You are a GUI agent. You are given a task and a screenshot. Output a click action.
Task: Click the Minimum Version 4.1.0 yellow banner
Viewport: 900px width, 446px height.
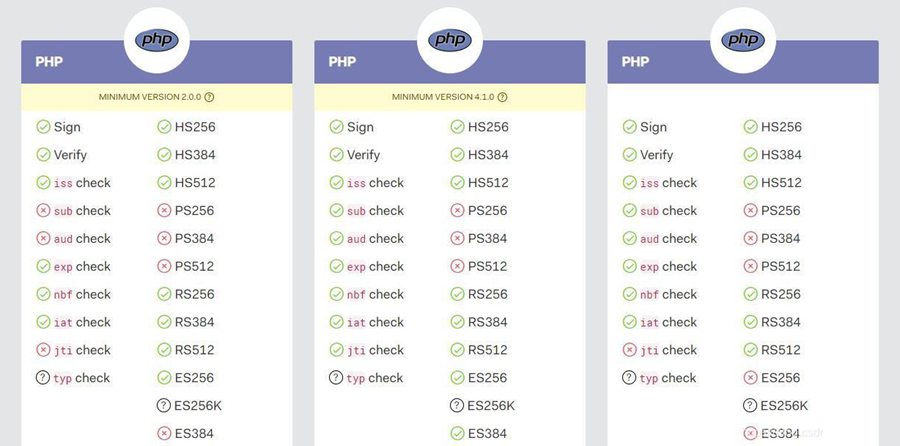tap(450, 97)
